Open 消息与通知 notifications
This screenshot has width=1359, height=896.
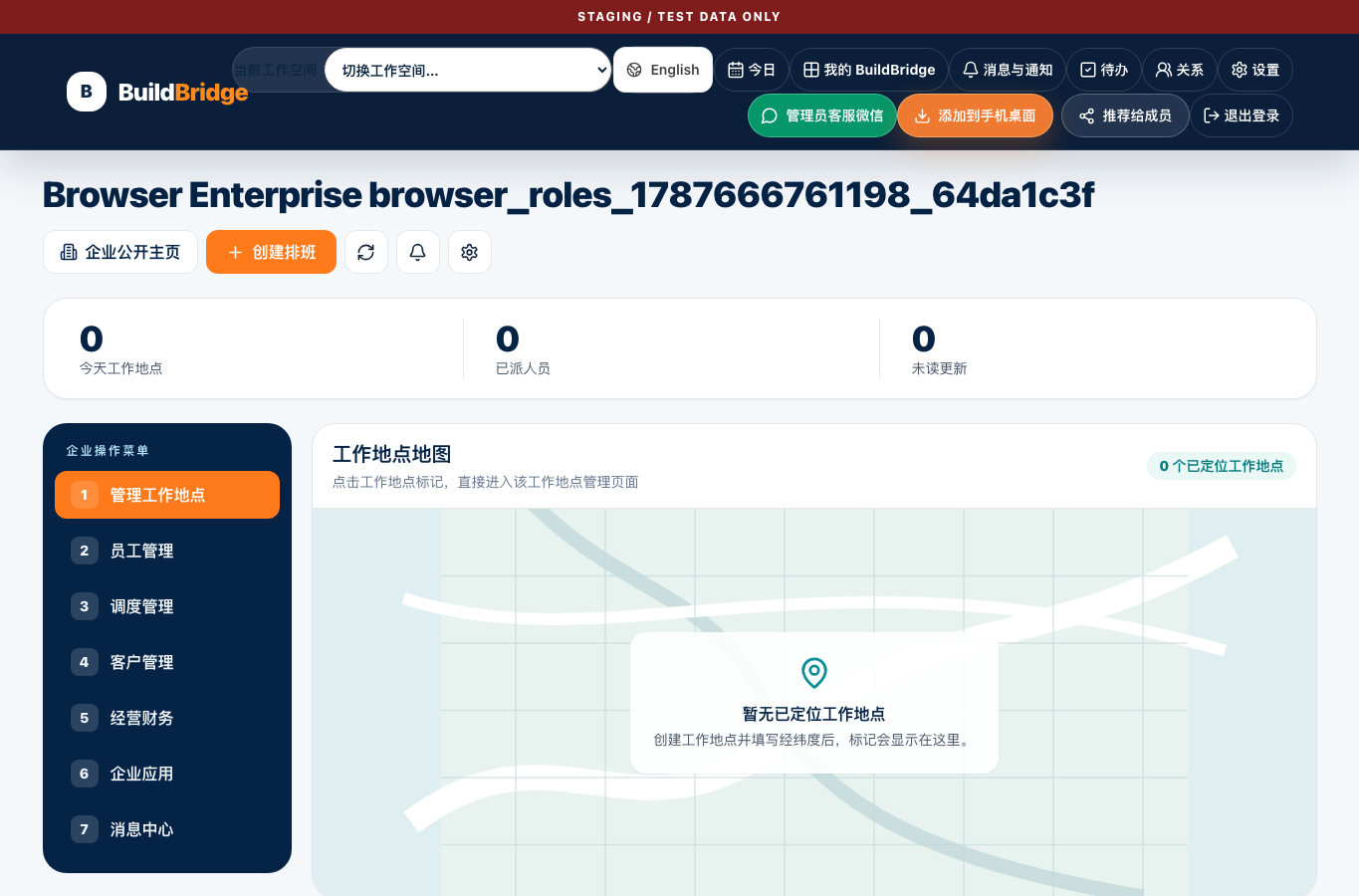pyautogui.click(x=1008, y=70)
